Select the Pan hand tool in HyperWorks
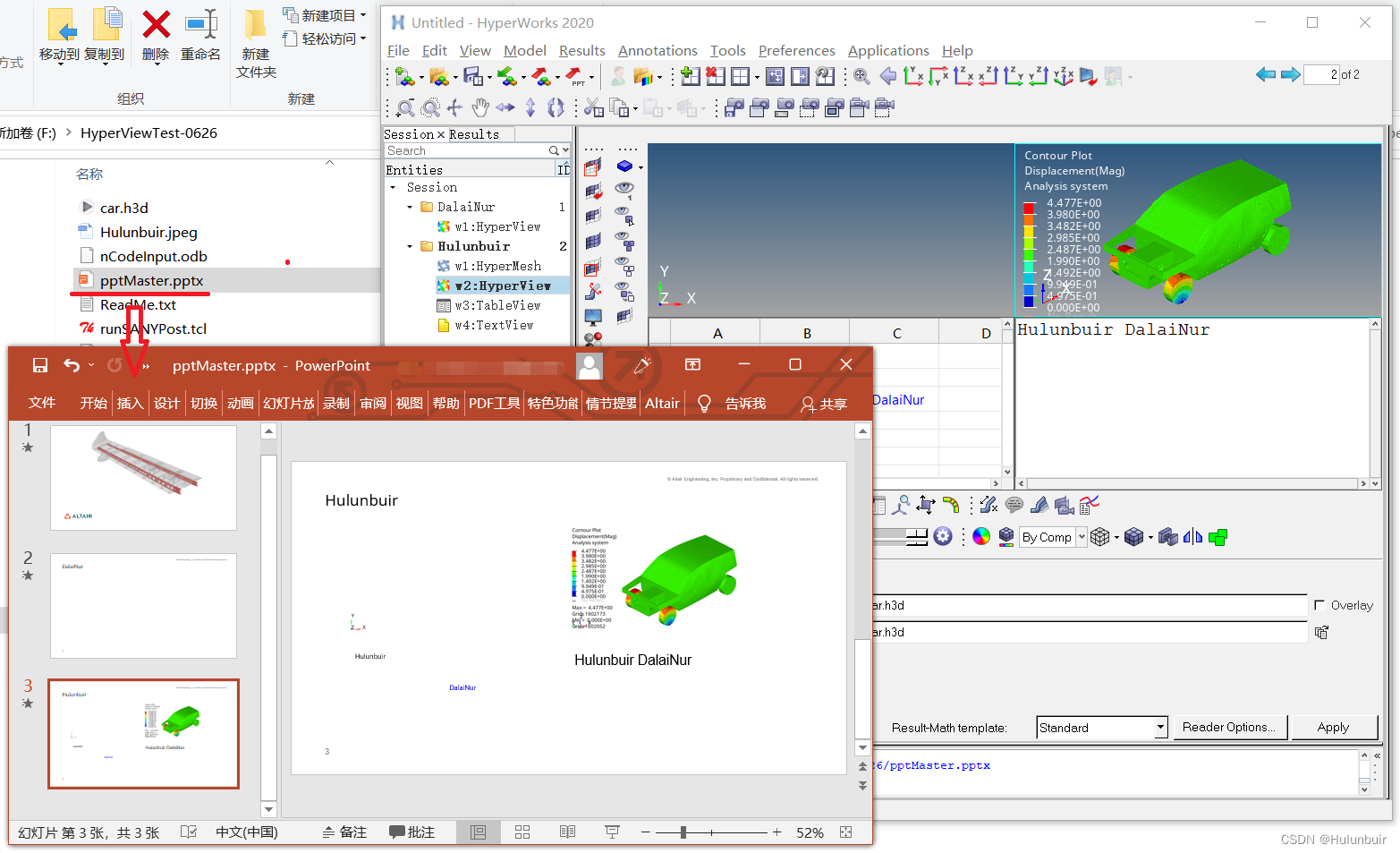 pyautogui.click(x=480, y=108)
